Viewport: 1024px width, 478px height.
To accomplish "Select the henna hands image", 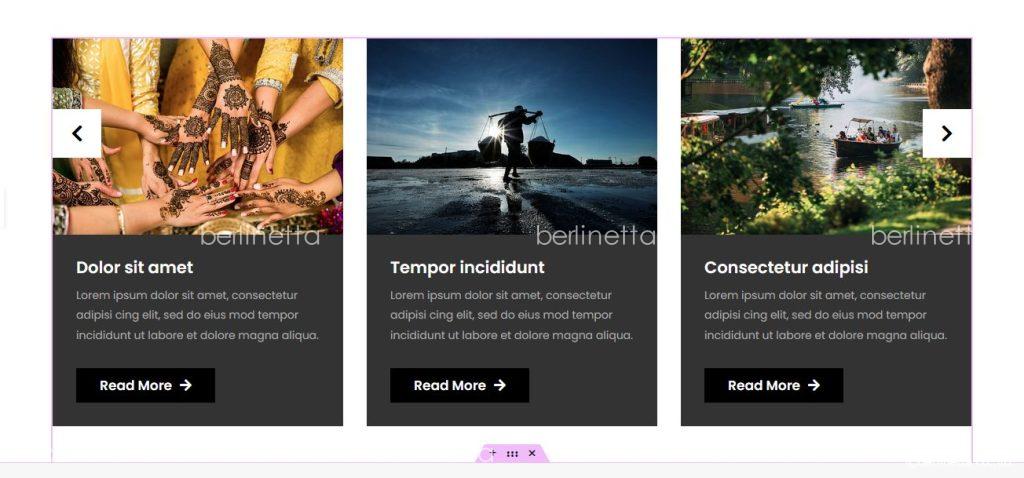I will tap(198, 136).
